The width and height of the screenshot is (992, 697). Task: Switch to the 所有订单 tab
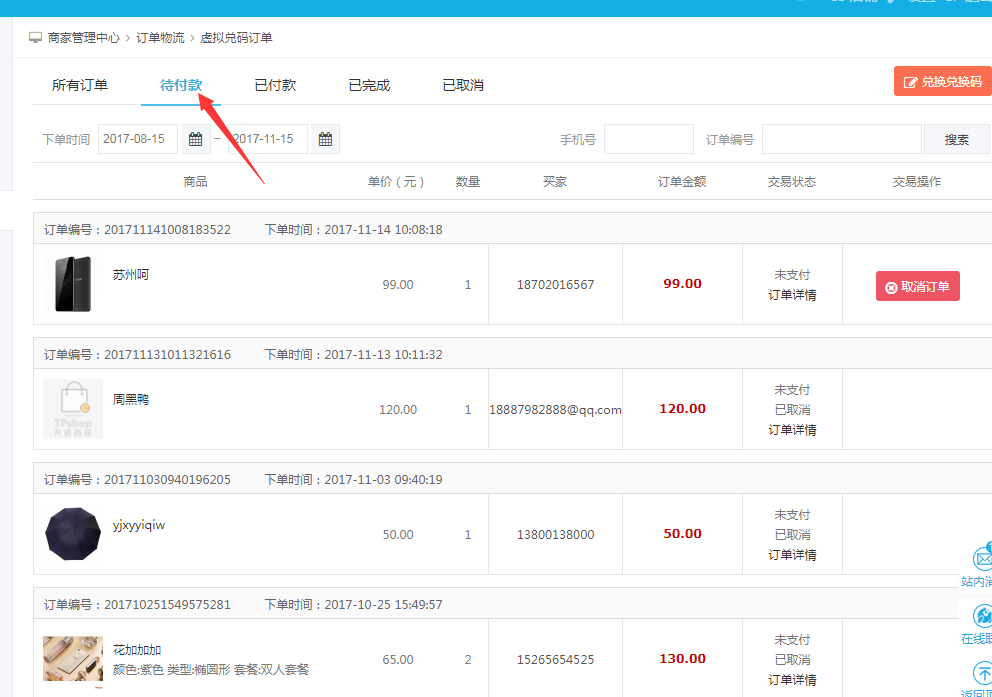pos(80,85)
